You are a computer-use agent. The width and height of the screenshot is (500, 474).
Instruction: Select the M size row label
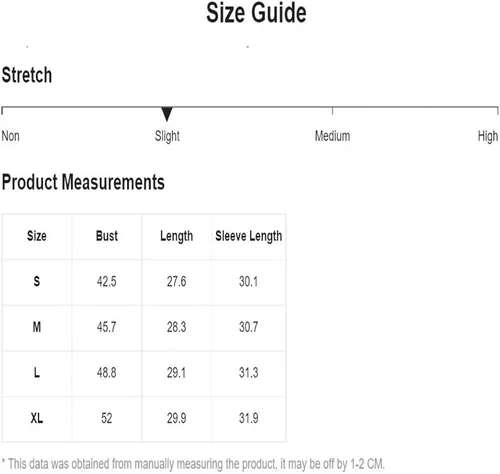pyautogui.click(x=37, y=327)
